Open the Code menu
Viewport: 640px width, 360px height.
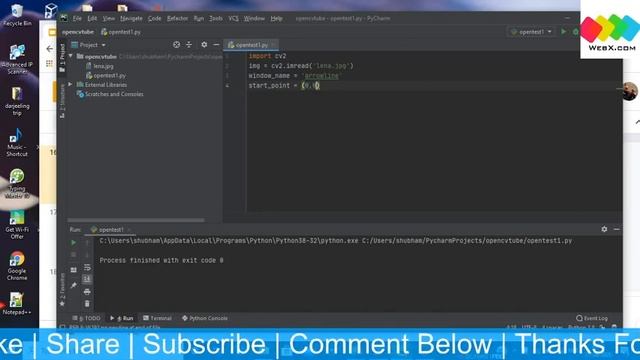(154, 18)
